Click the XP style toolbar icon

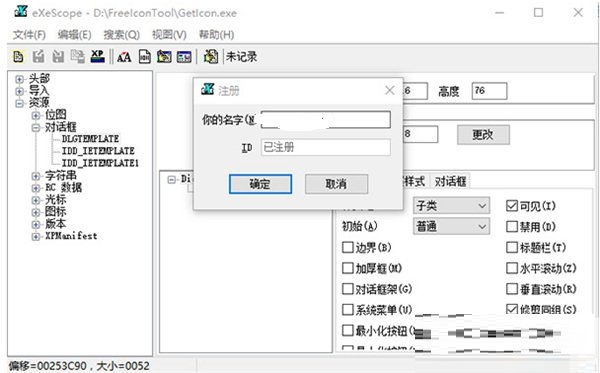point(97,57)
